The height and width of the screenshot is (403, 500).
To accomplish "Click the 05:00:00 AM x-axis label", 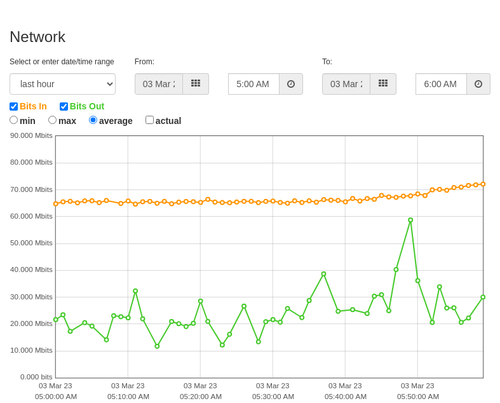I will coord(56,397).
